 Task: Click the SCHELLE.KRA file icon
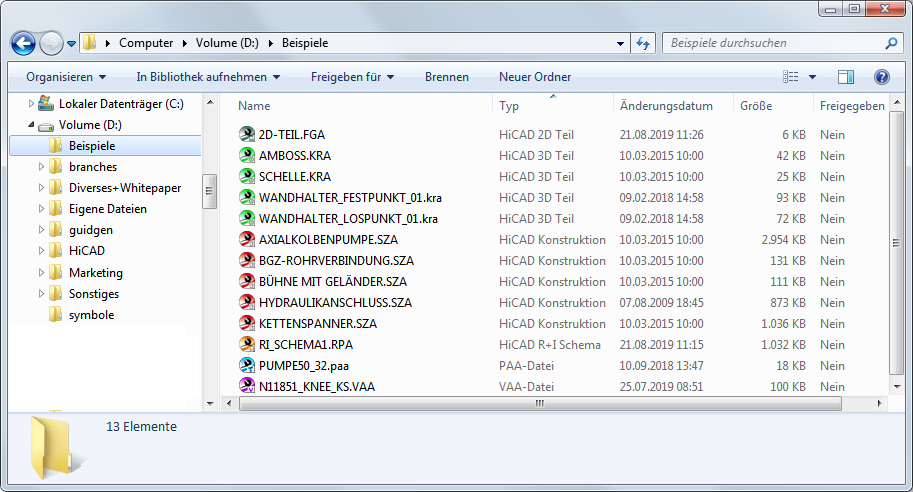(x=247, y=176)
